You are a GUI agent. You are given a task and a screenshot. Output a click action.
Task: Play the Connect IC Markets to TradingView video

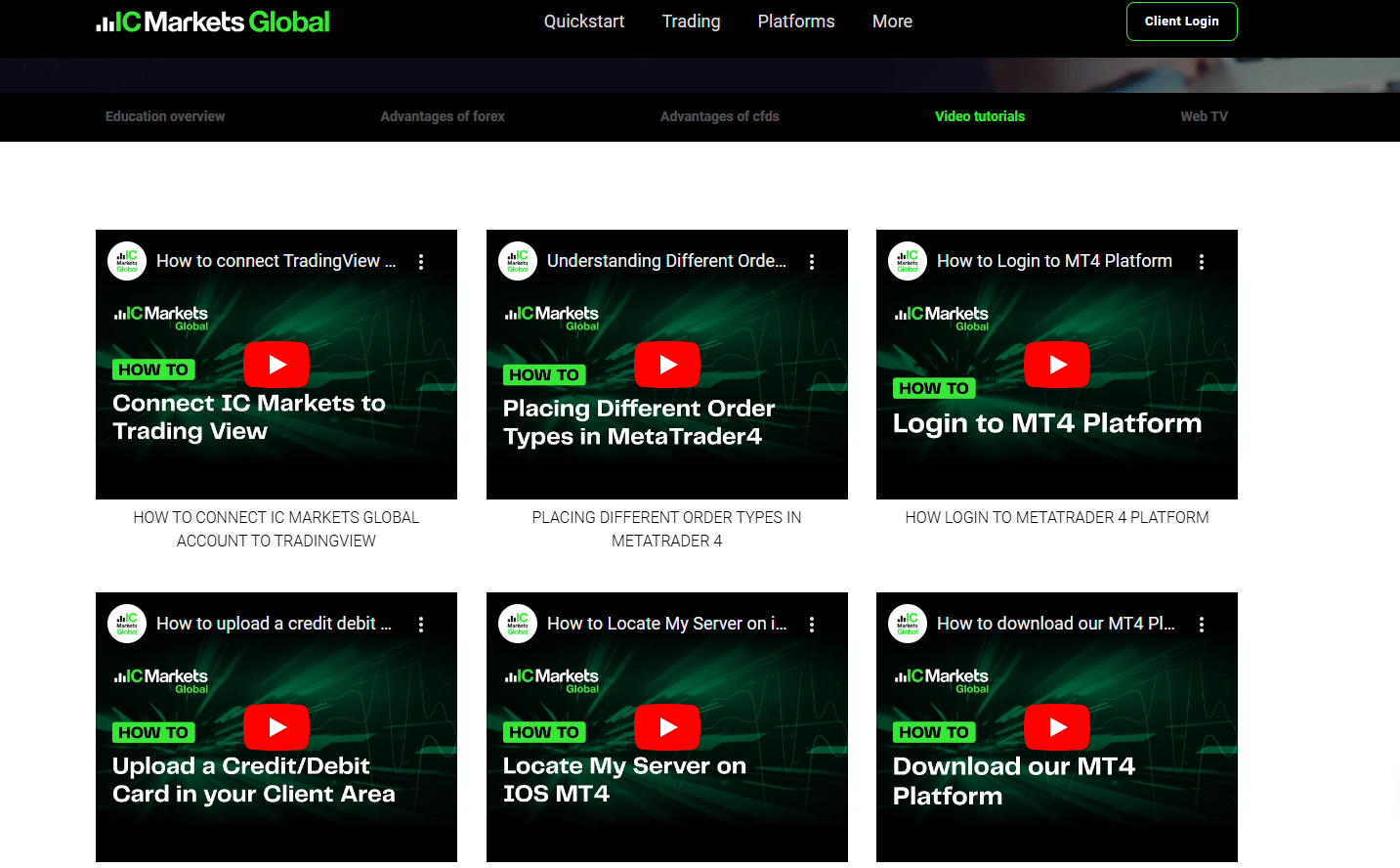[x=276, y=365]
